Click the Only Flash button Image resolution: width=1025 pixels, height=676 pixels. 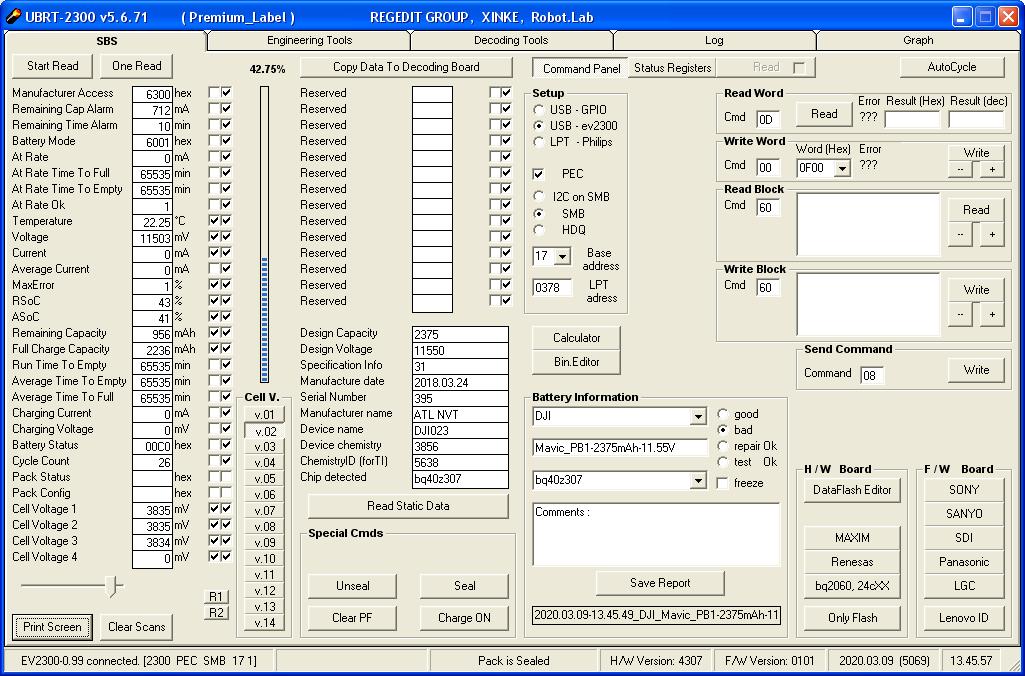click(852, 618)
